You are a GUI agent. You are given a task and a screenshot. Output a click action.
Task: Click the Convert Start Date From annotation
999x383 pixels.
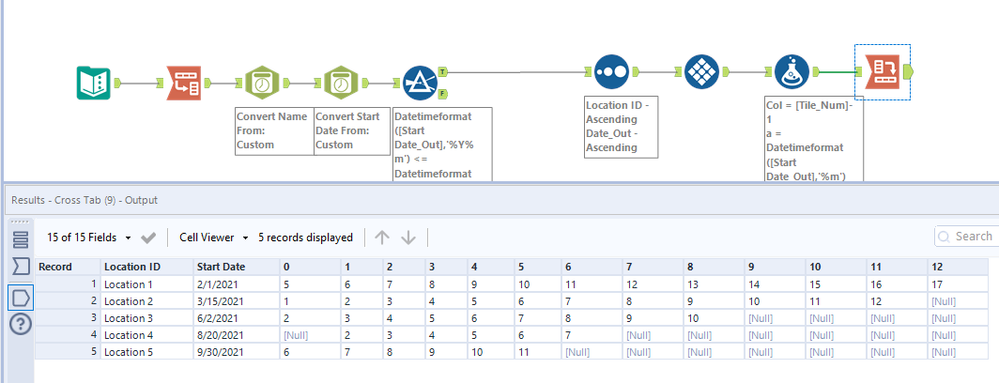tap(352, 131)
